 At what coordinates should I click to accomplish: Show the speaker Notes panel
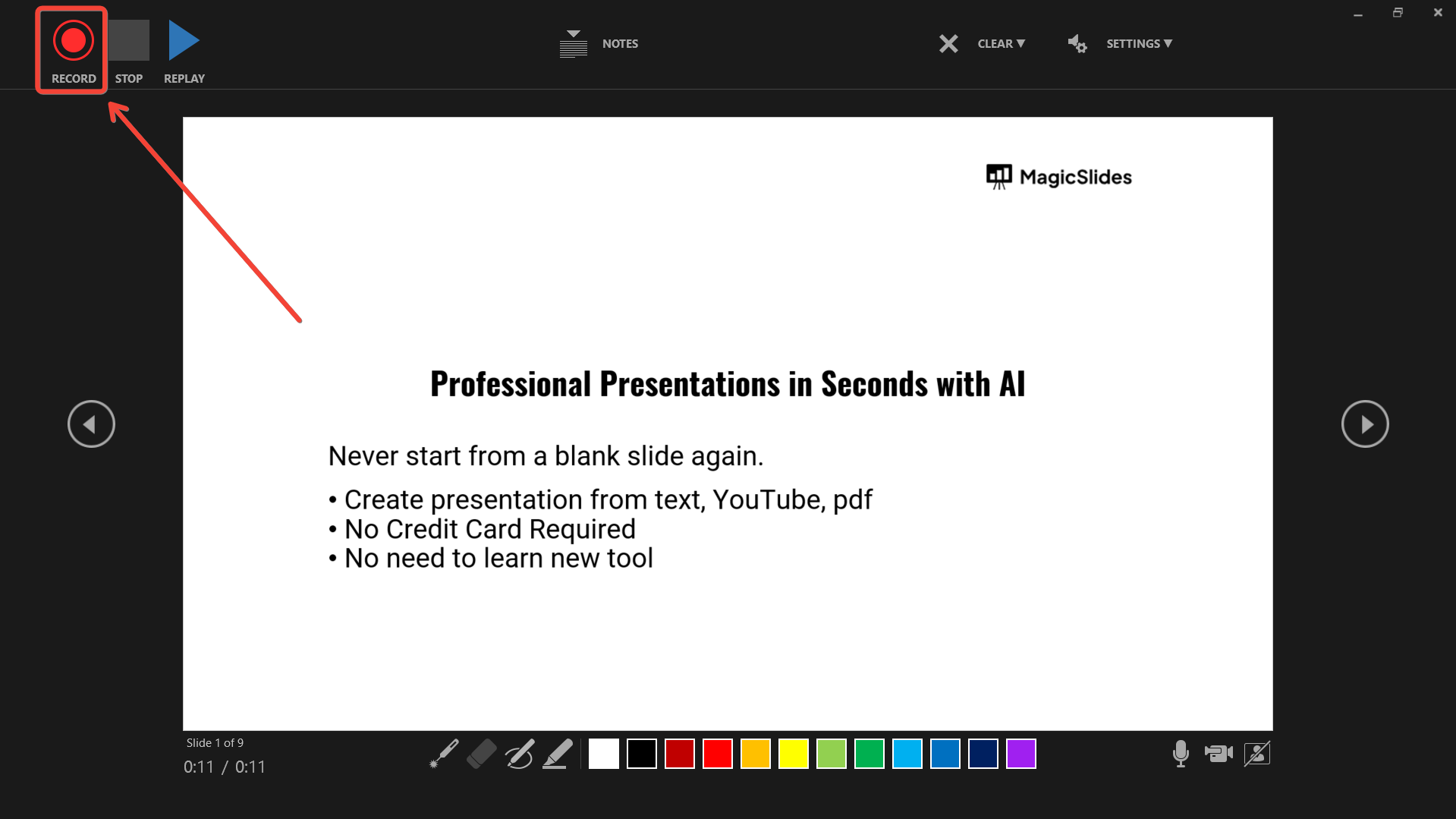tap(599, 44)
